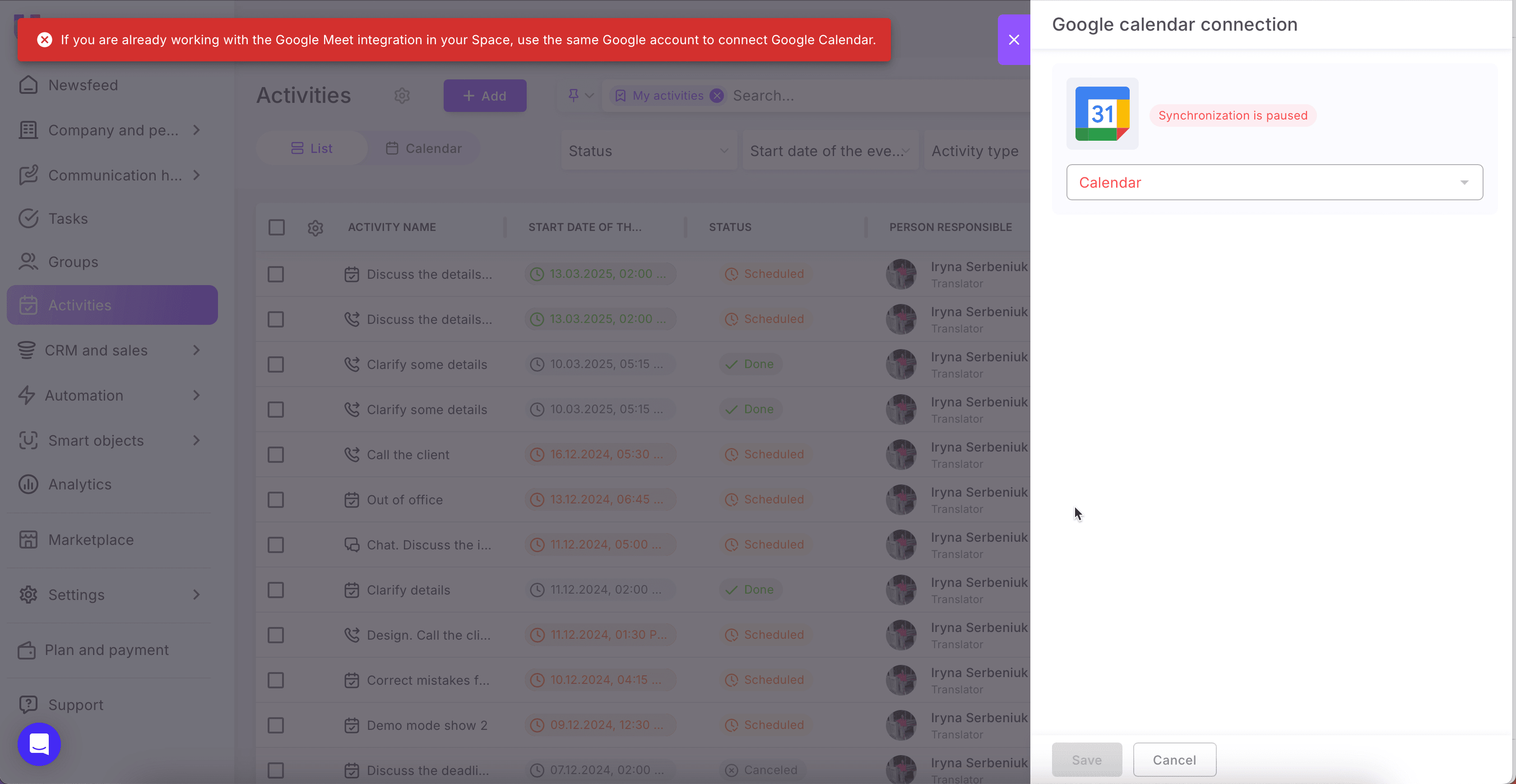Dismiss the red error notification icon

point(45,40)
